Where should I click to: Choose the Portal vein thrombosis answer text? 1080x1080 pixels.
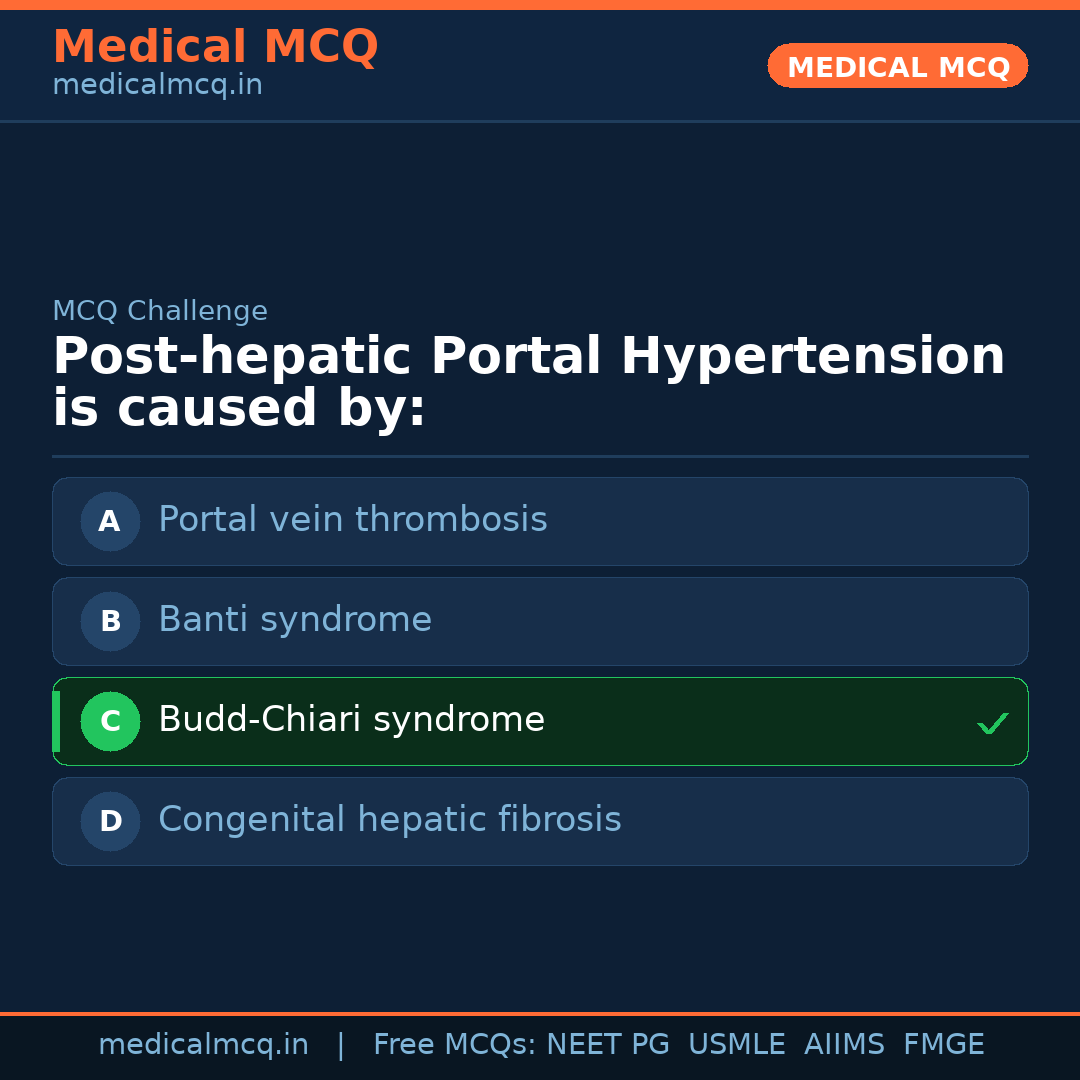[x=352, y=520]
